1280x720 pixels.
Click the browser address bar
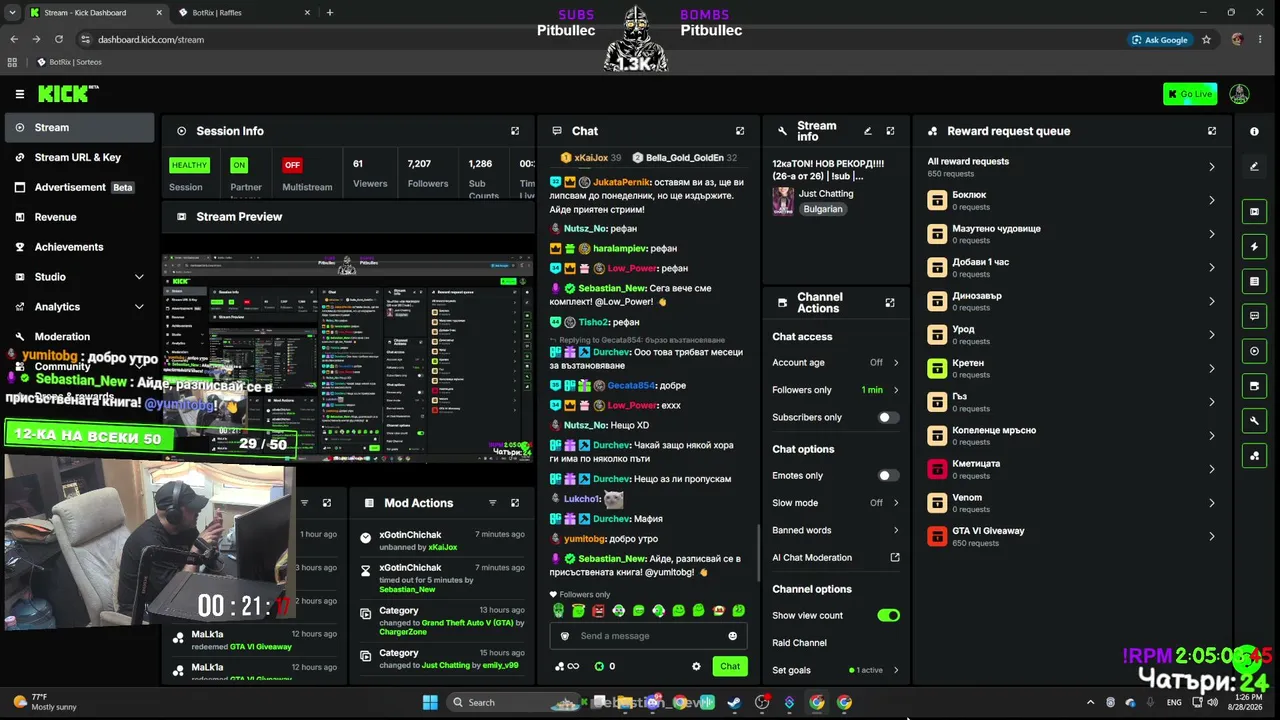(600, 39)
